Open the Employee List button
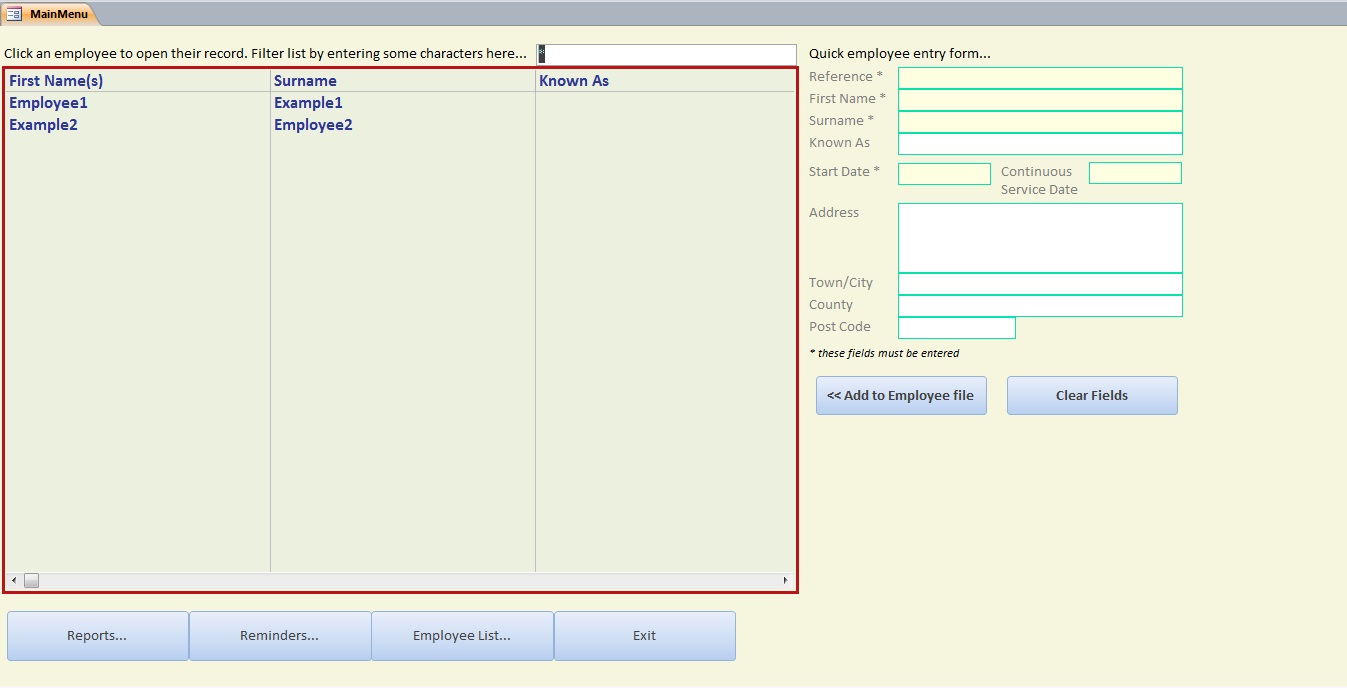This screenshot has width=1347, height=688. 462,636
